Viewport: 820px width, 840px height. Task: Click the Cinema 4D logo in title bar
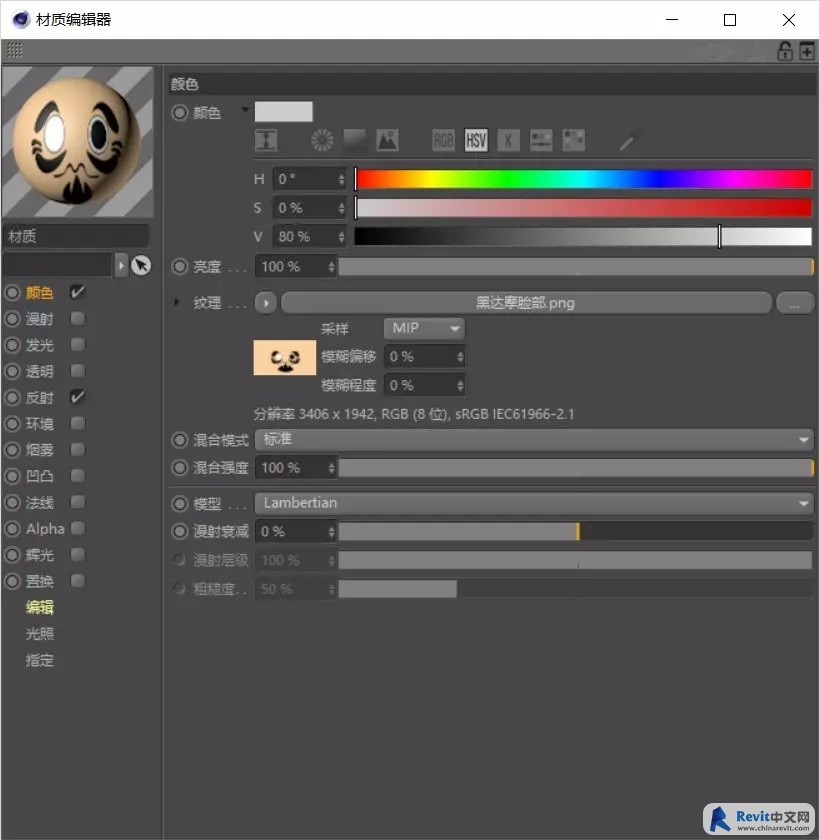[21, 20]
